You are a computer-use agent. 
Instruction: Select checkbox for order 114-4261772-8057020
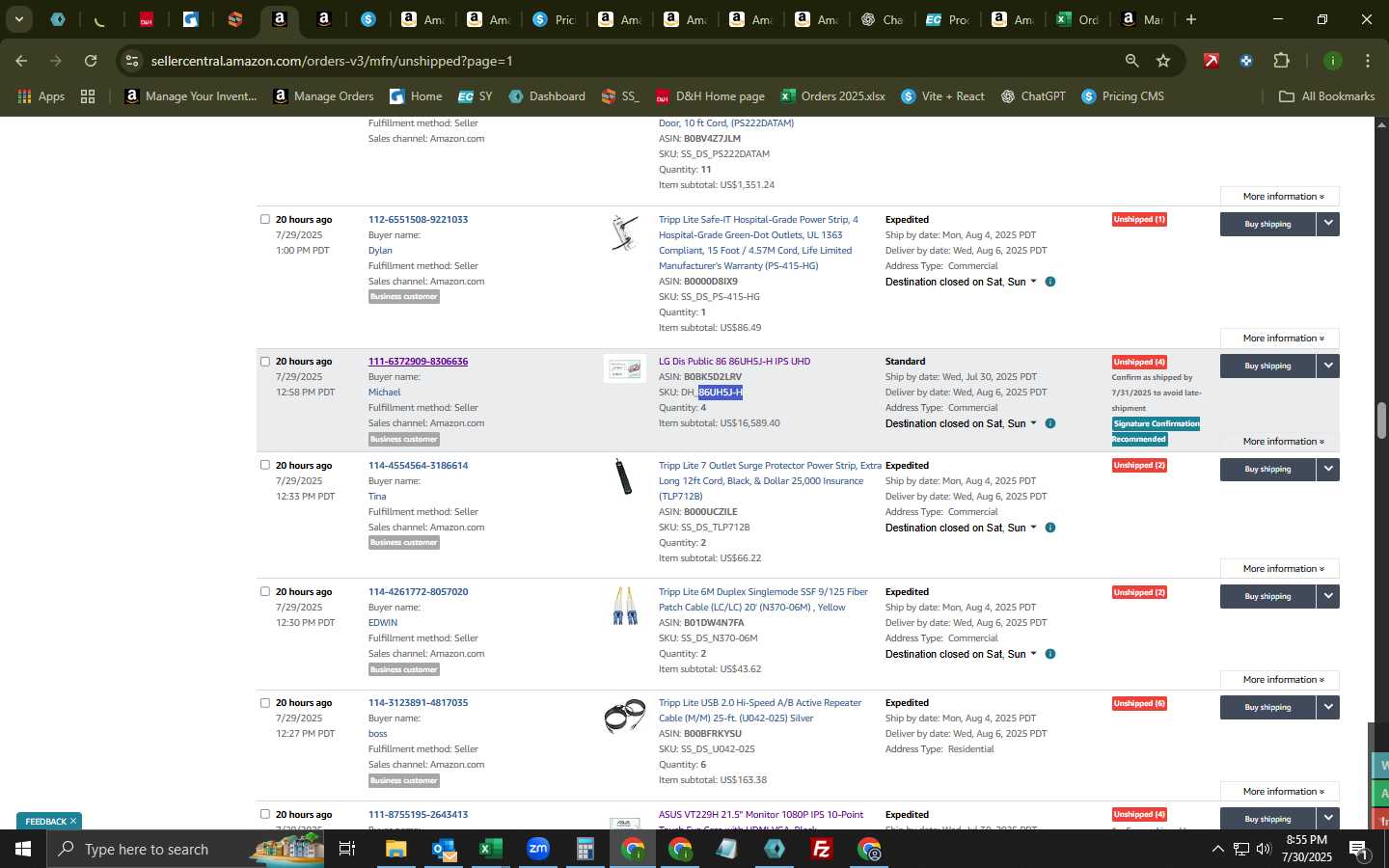[265, 591]
